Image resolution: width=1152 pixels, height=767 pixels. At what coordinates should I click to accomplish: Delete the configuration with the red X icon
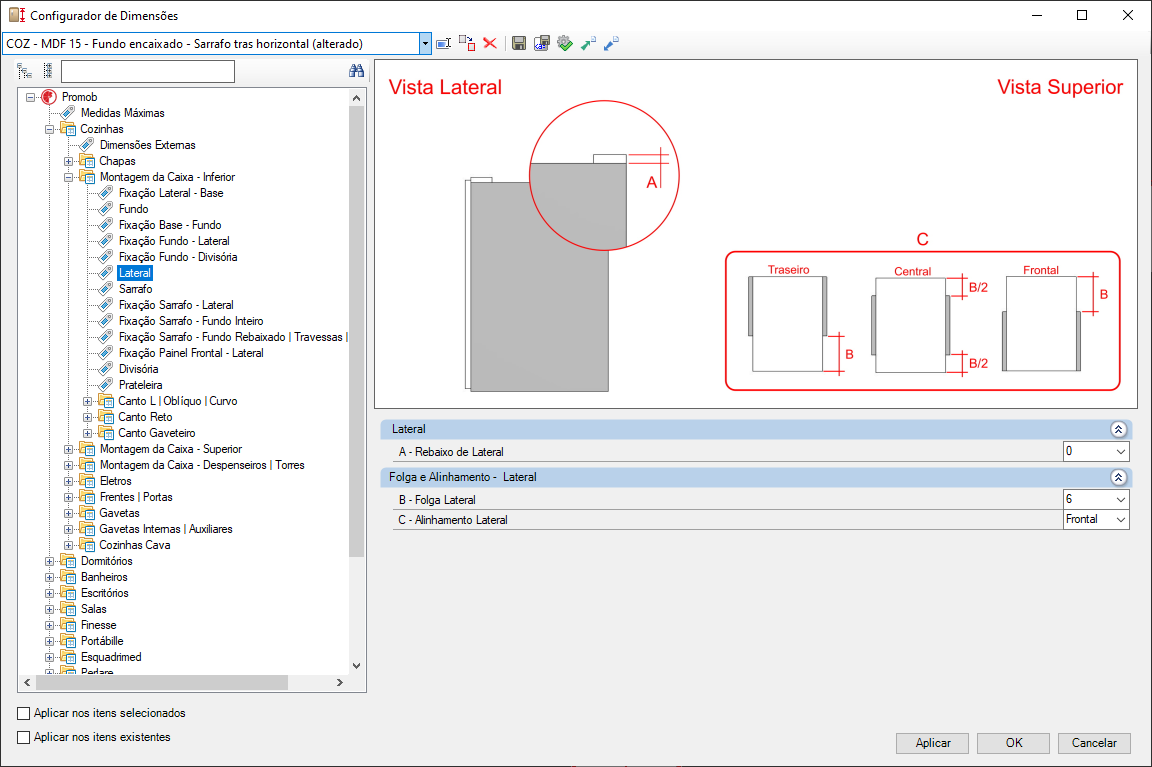(490, 43)
